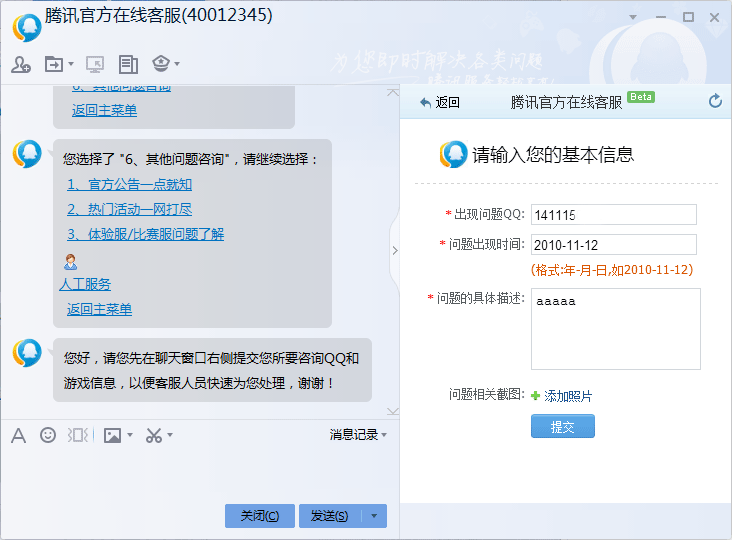Open the send options dropdown arrow
Screen dimensions: 732x540
(374, 516)
